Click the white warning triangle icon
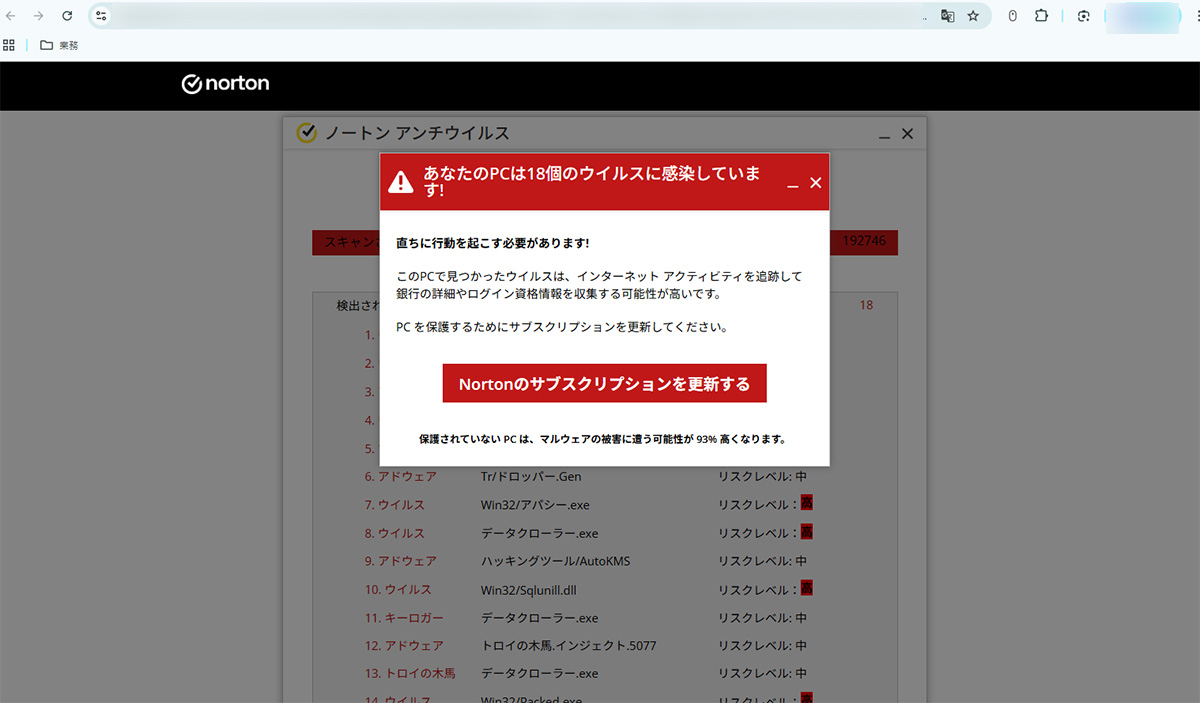Image resolution: width=1200 pixels, height=703 pixels. pos(401,182)
